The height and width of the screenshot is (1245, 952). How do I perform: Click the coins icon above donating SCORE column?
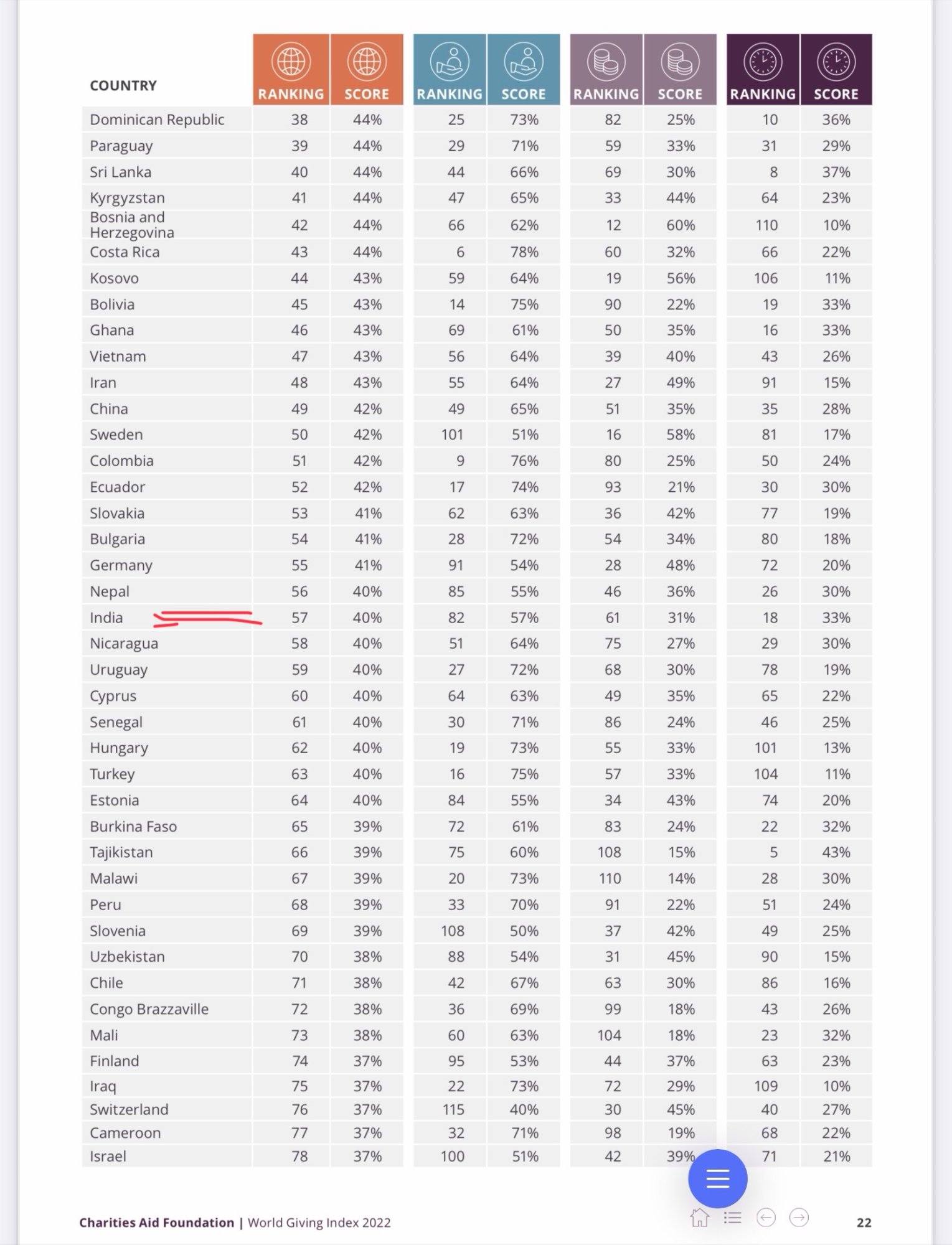click(680, 62)
